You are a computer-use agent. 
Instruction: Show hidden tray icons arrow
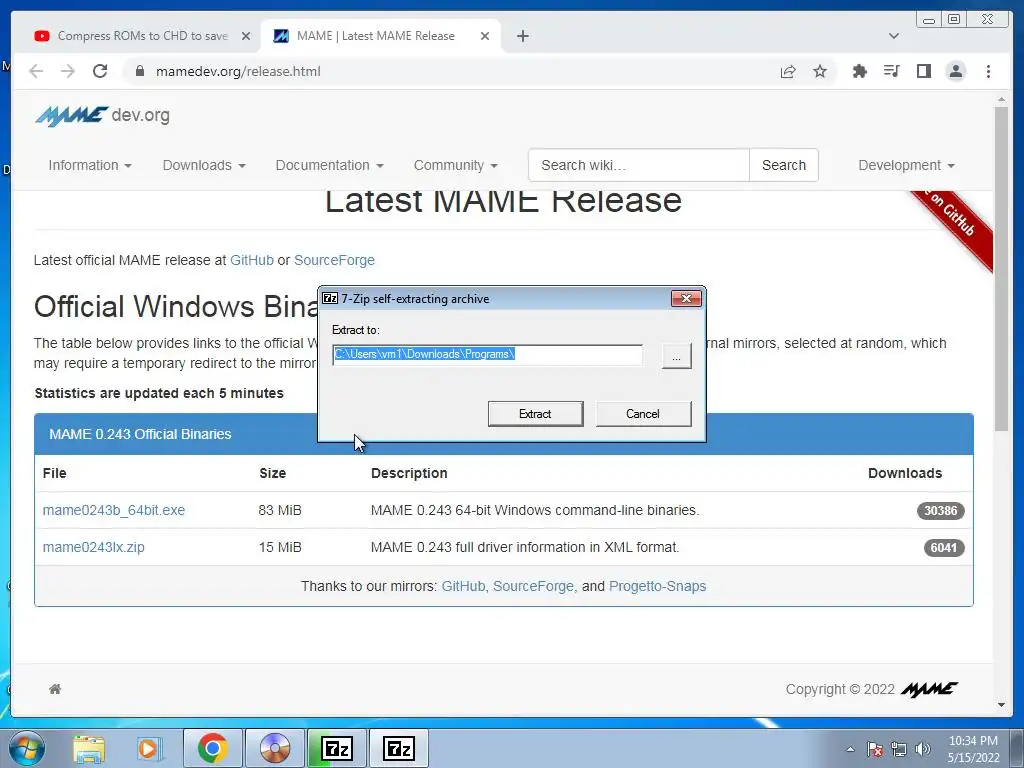tap(850, 749)
